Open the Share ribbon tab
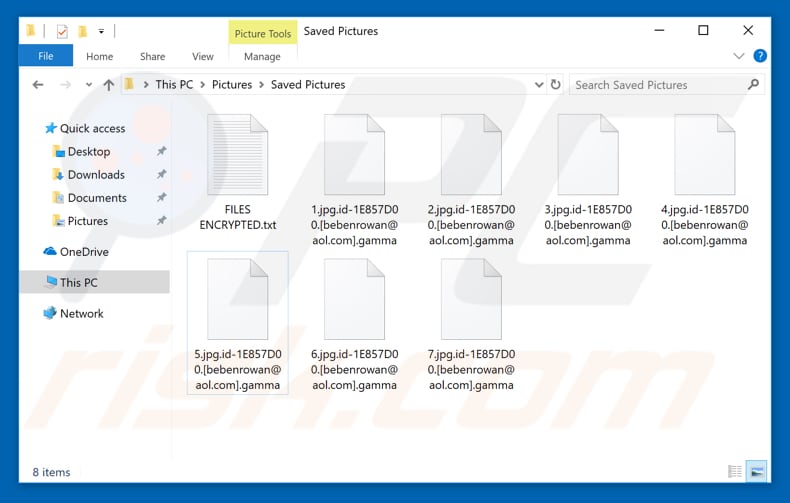This screenshot has height=503, width=790. (153, 57)
